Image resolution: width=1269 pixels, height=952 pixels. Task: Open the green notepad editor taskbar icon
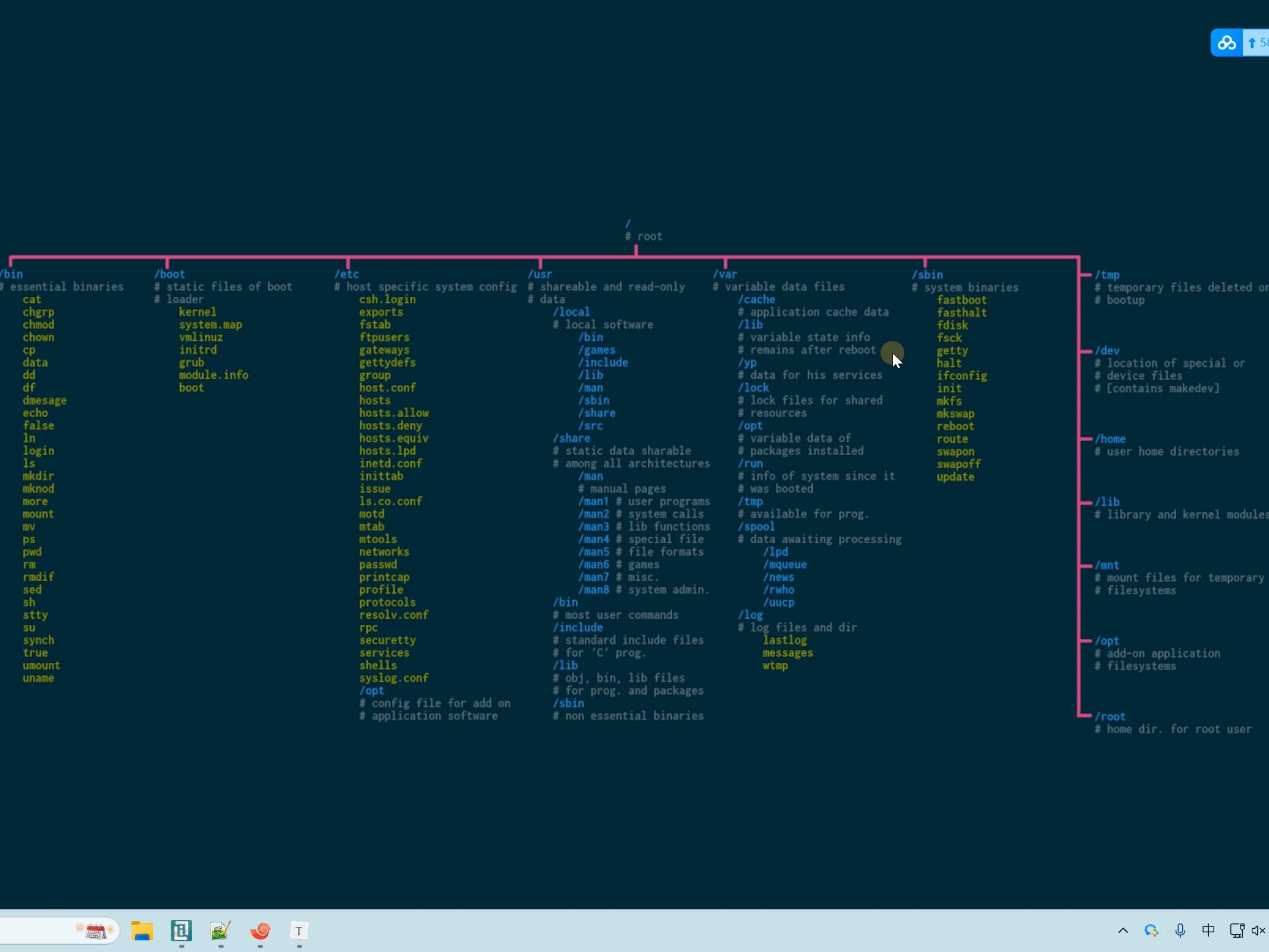221,931
